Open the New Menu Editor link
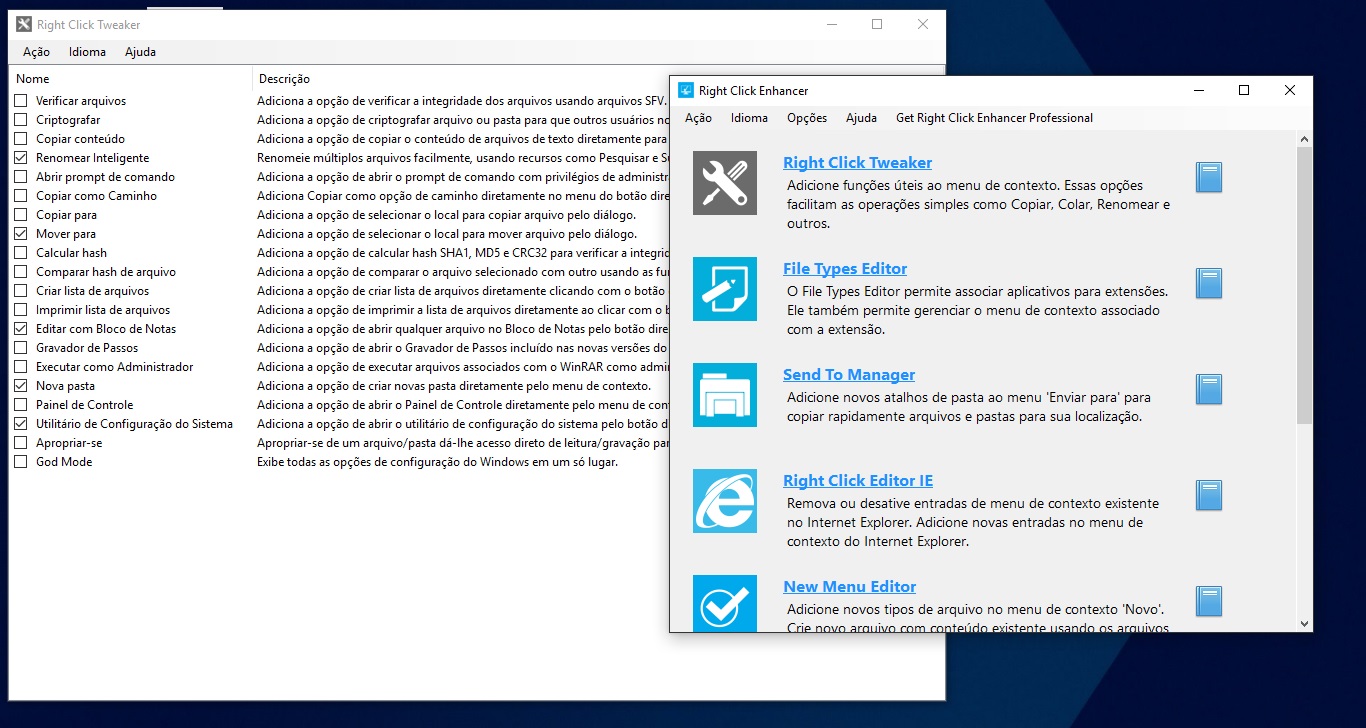The width and height of the screenshot is (1366, 728). click(849, 587)
